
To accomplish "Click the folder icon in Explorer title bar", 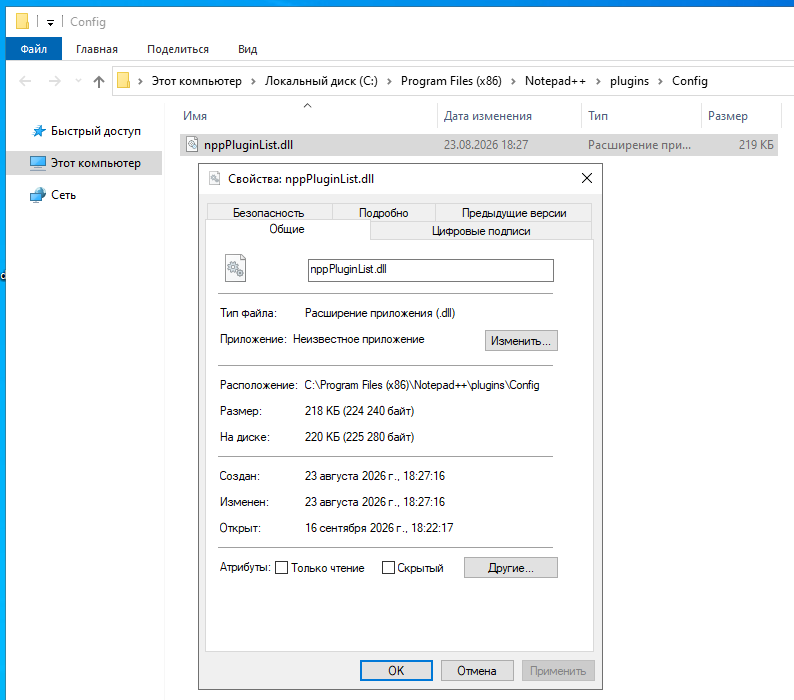I will (x=22, y=21).
